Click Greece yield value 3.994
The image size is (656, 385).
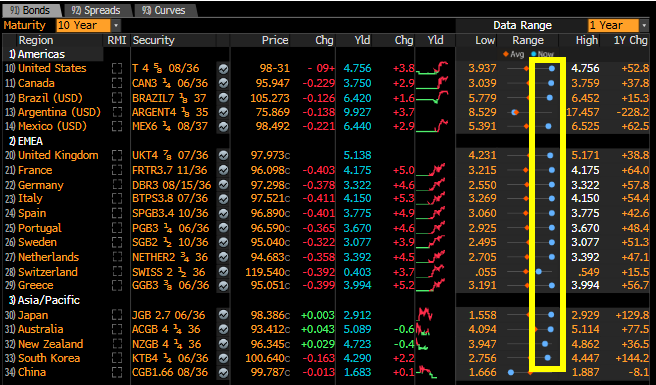pos(357,285)
